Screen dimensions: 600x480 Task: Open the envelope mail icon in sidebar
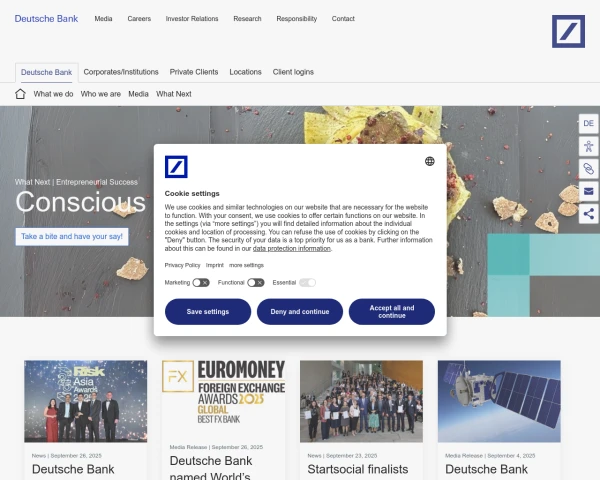[588, 191]
